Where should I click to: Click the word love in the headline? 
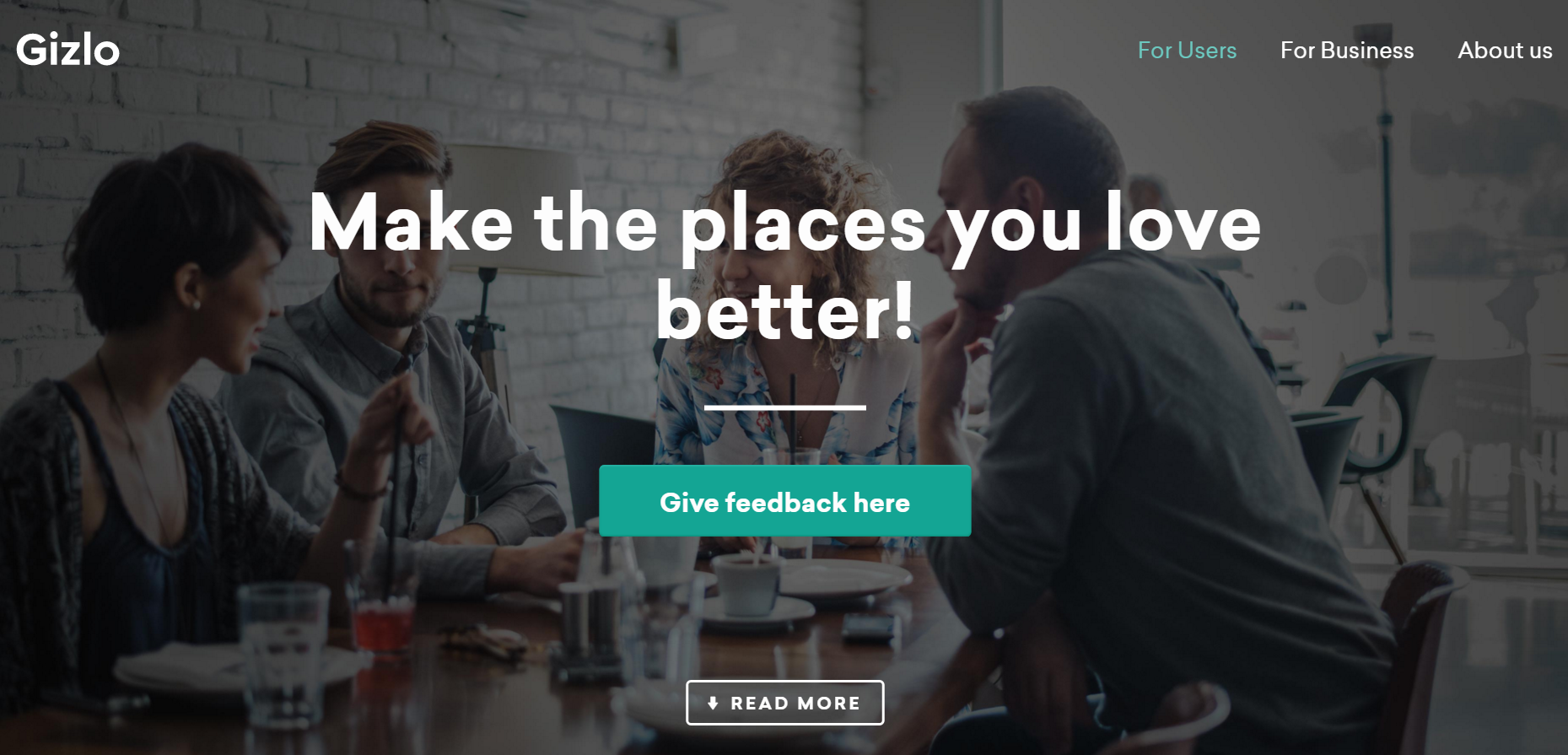point(1183,221)
